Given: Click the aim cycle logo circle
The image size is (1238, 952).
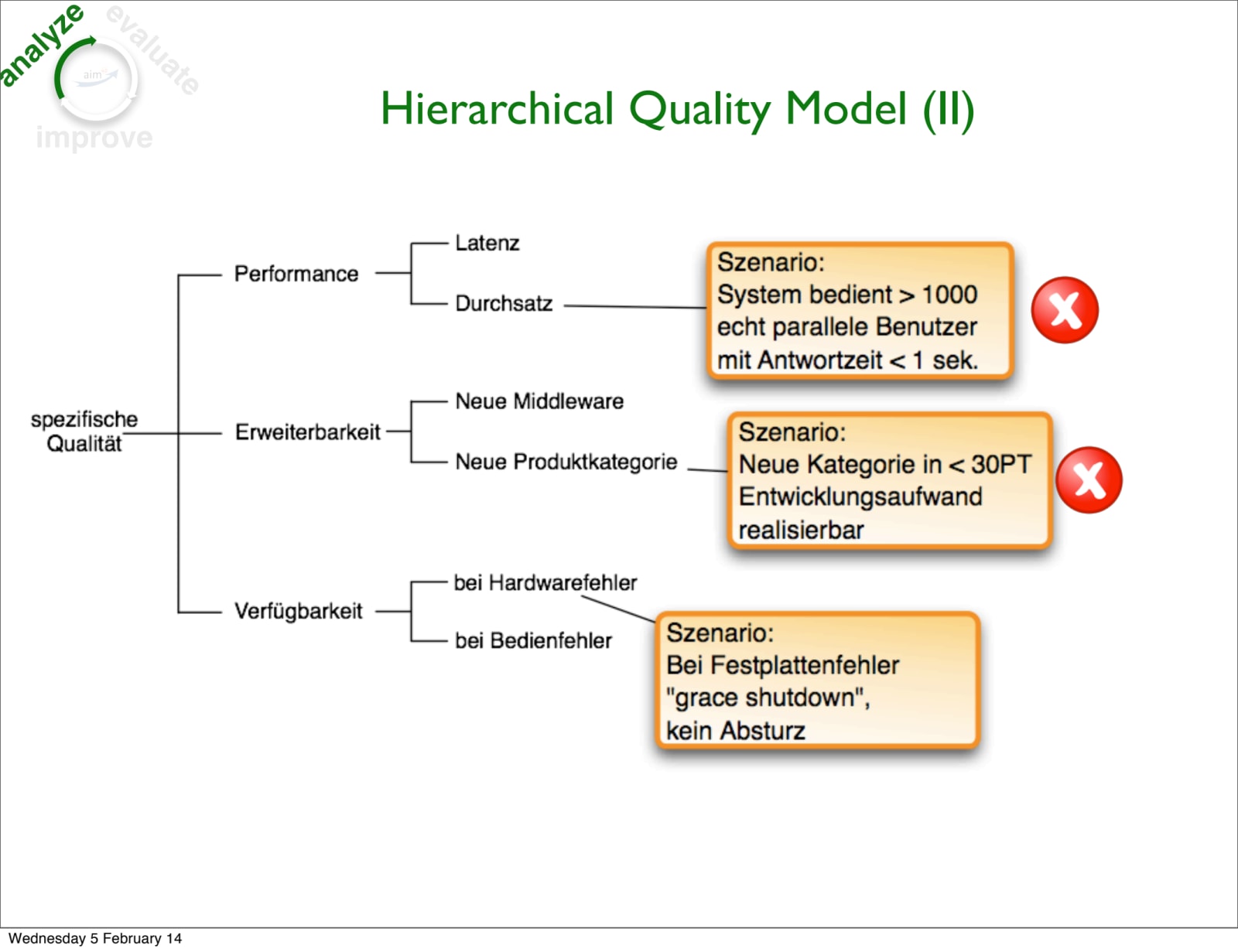Looking at the screenshot, I should pyautogui.click(x=97, y=79).
